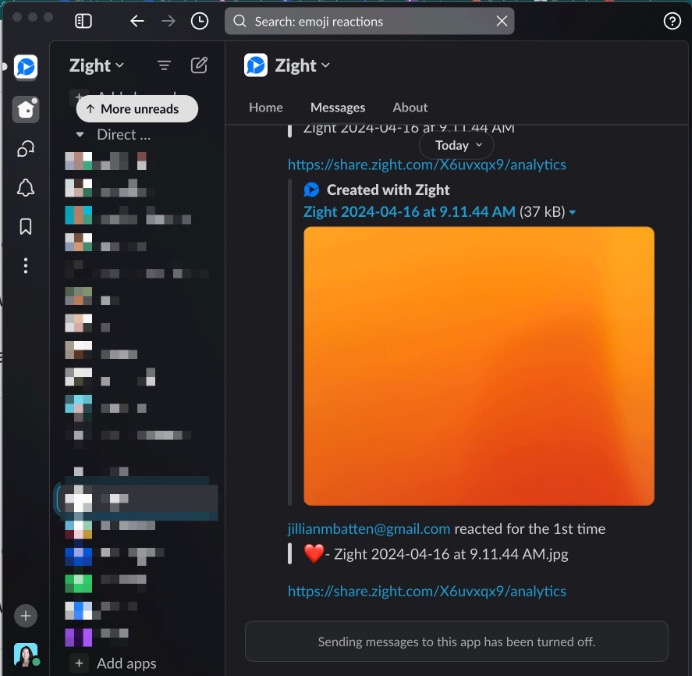Open the Today date dropdown
Viewport: 692px width, 676px height.
point(458,145)
